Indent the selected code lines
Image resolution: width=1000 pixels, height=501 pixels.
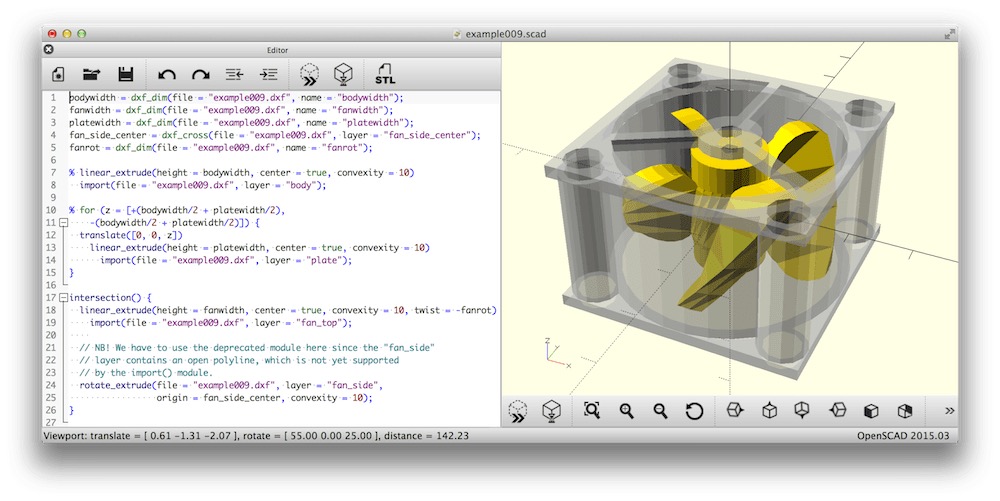coord(268,75)
